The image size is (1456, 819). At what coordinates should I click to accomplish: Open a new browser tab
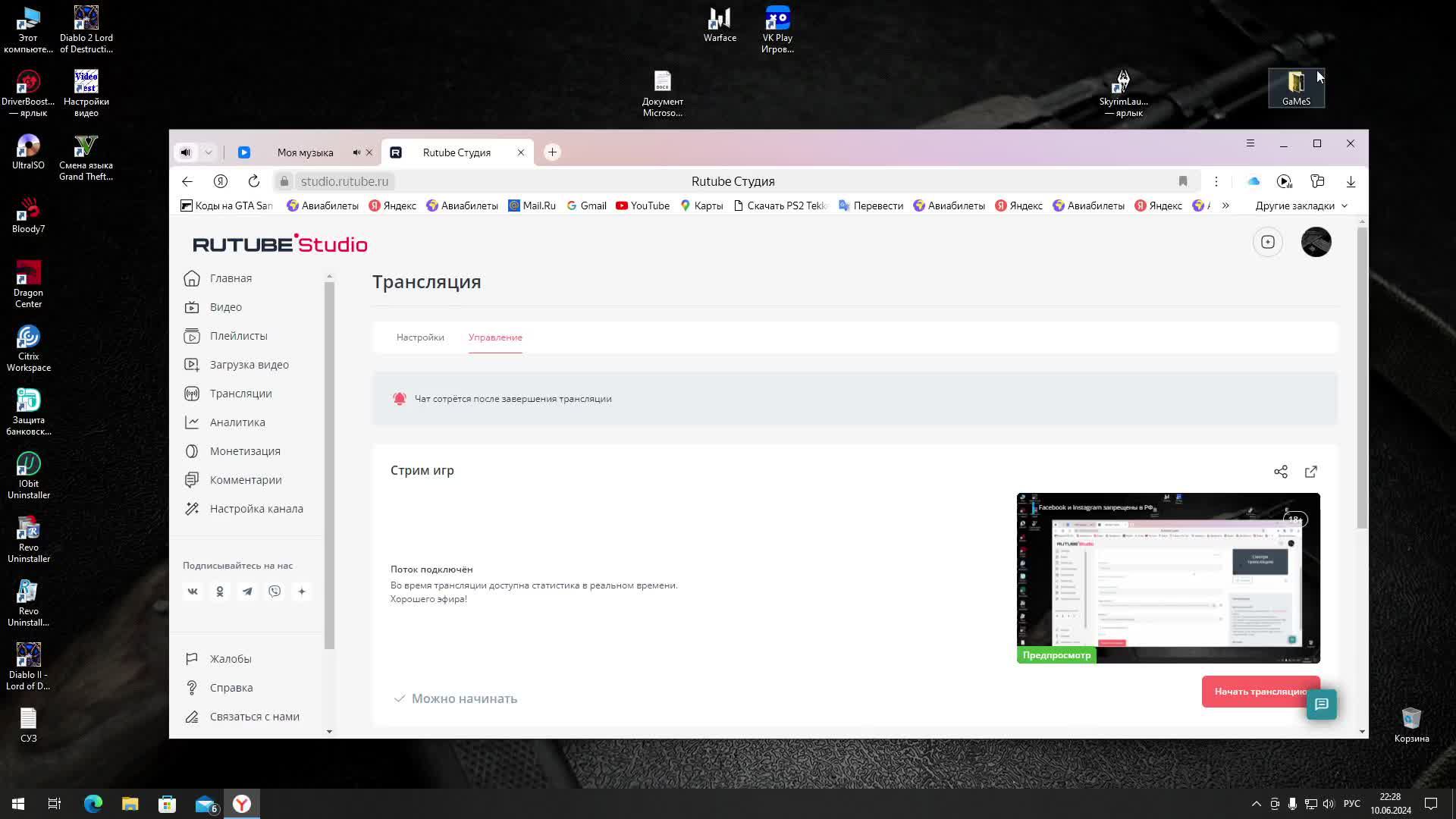pos(552,152)
